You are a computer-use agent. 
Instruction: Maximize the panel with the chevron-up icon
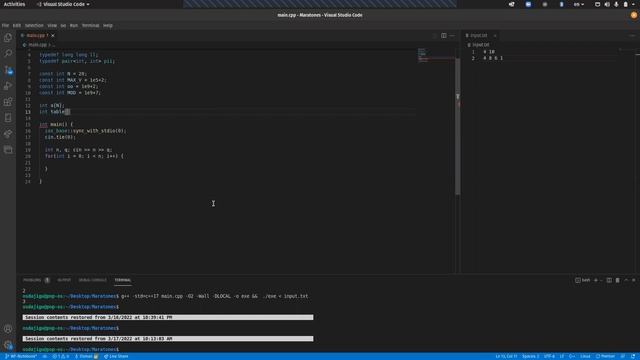(626, 280)
